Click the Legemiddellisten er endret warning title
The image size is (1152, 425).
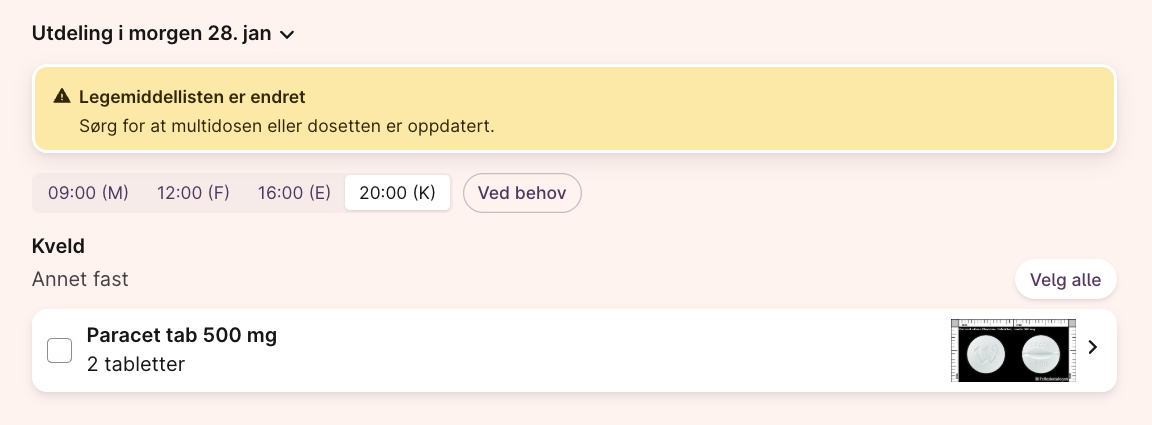192,97
